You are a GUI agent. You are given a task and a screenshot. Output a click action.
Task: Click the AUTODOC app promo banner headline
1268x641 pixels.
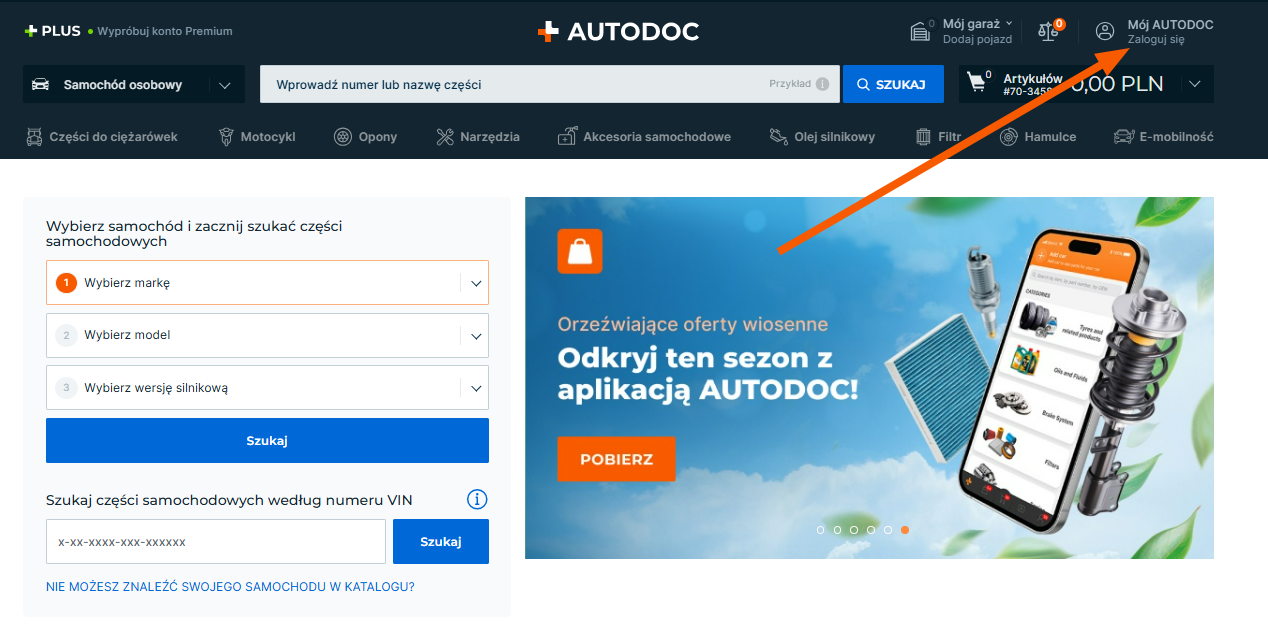[708, 373]
